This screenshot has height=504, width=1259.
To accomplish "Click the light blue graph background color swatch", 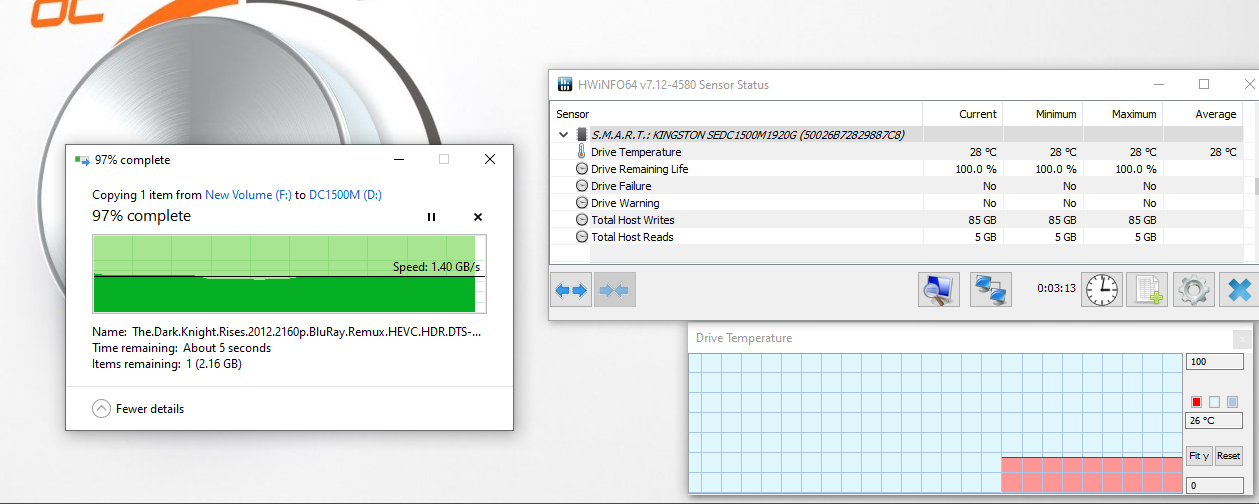I will click(x=1214, y=402).
